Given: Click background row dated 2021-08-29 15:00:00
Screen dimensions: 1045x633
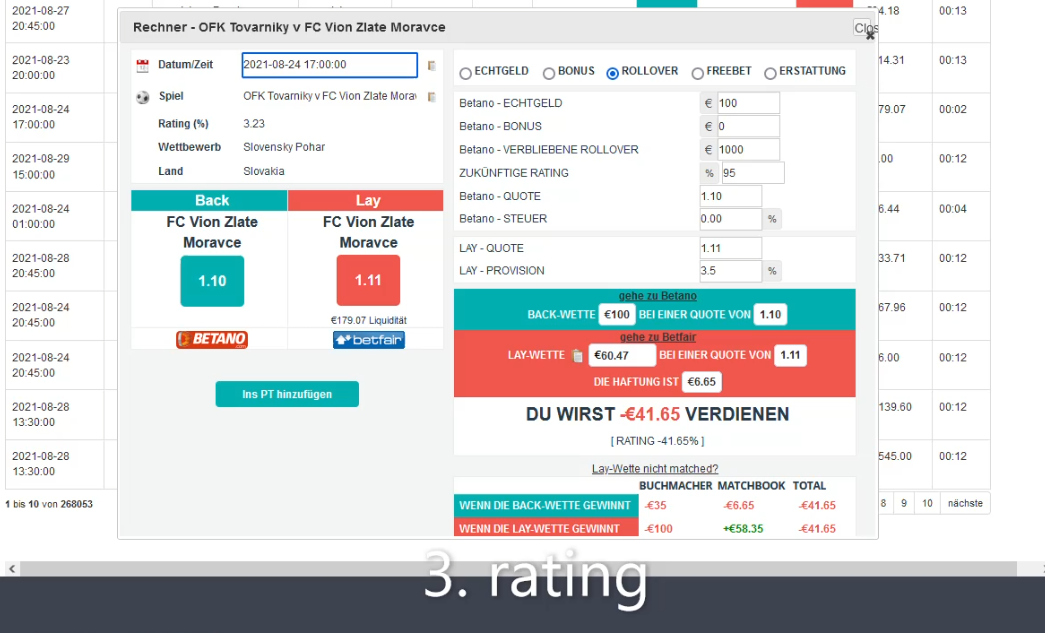Looking at the screenshot, I should [55, 167].
